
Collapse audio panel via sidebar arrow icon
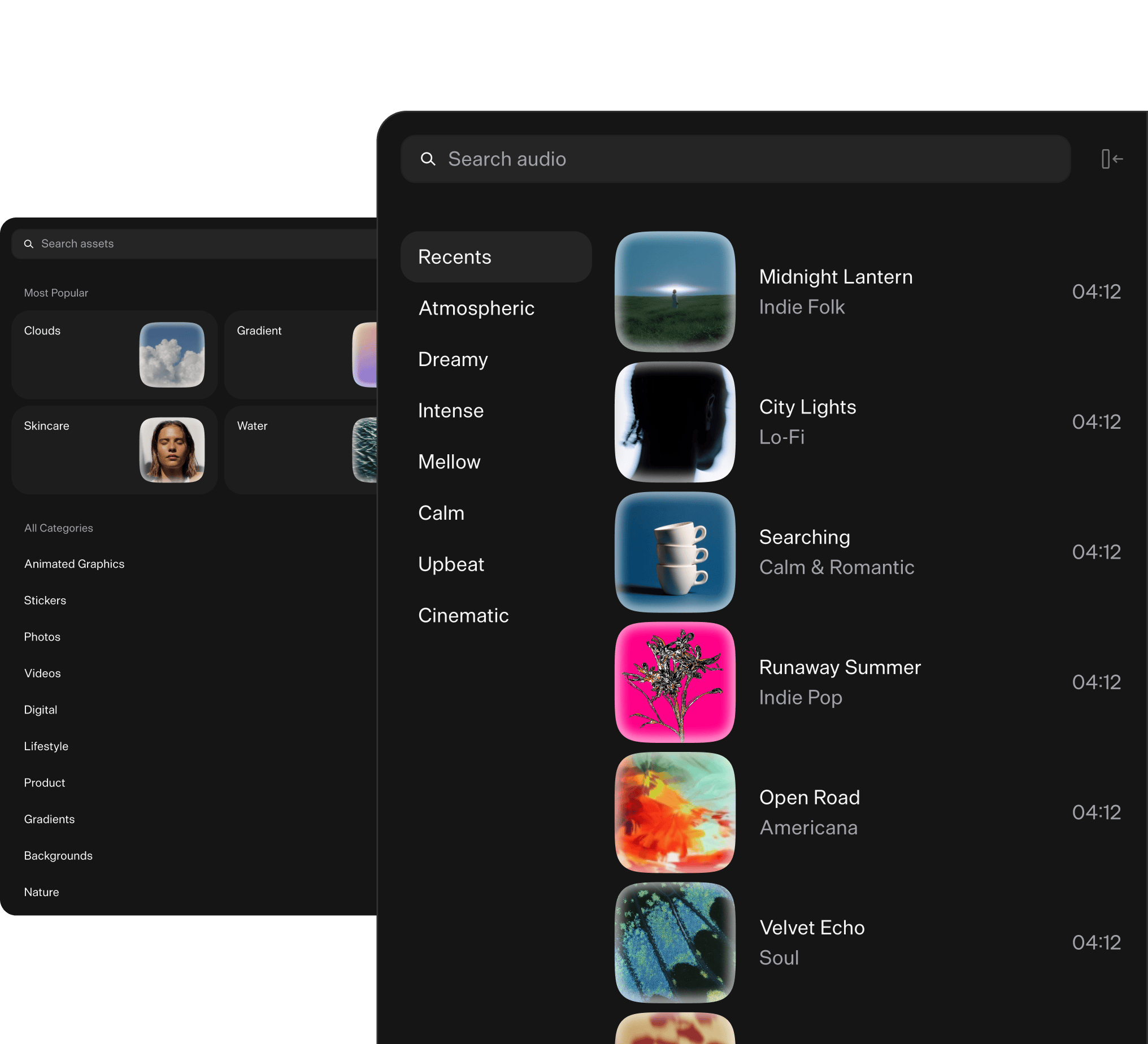[1111, 159]
